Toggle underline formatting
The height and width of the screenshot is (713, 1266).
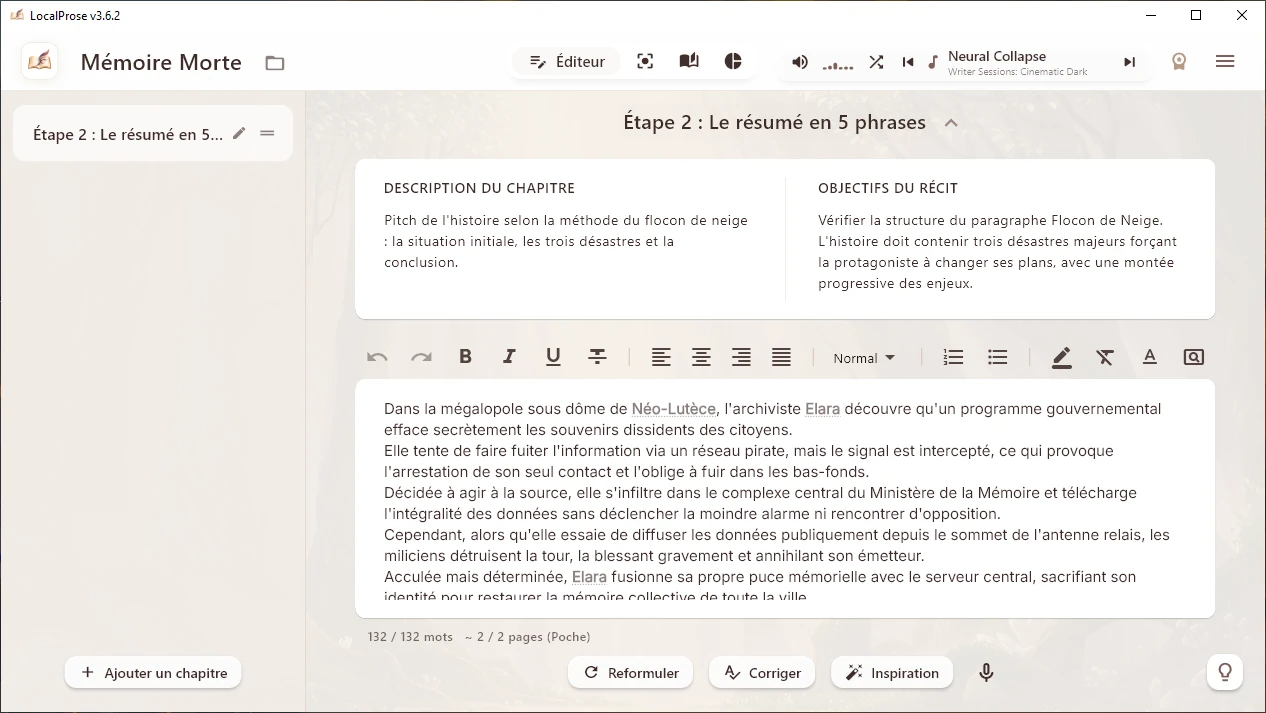click(x=553, y=357)
